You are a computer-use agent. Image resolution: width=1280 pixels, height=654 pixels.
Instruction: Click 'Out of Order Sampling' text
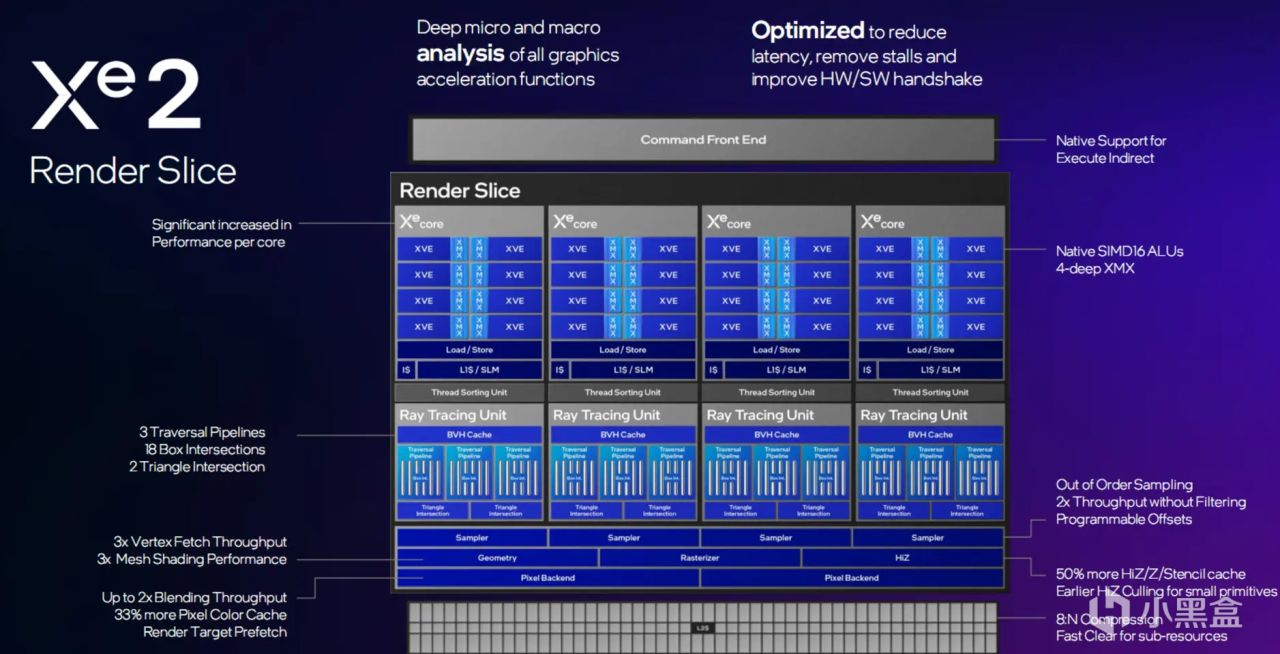tap(1124, 485)
